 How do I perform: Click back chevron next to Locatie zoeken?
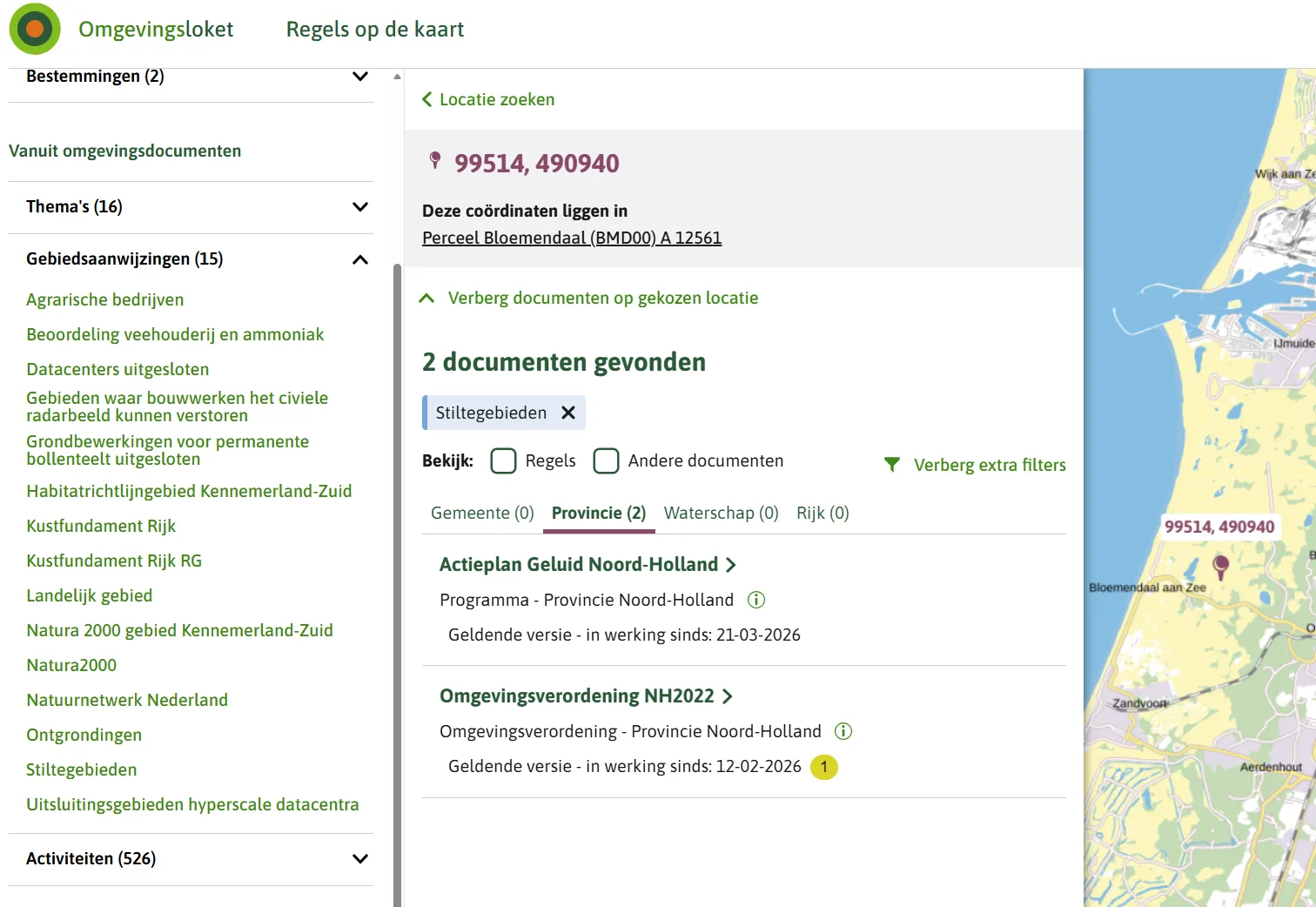[x=427, y=99]
